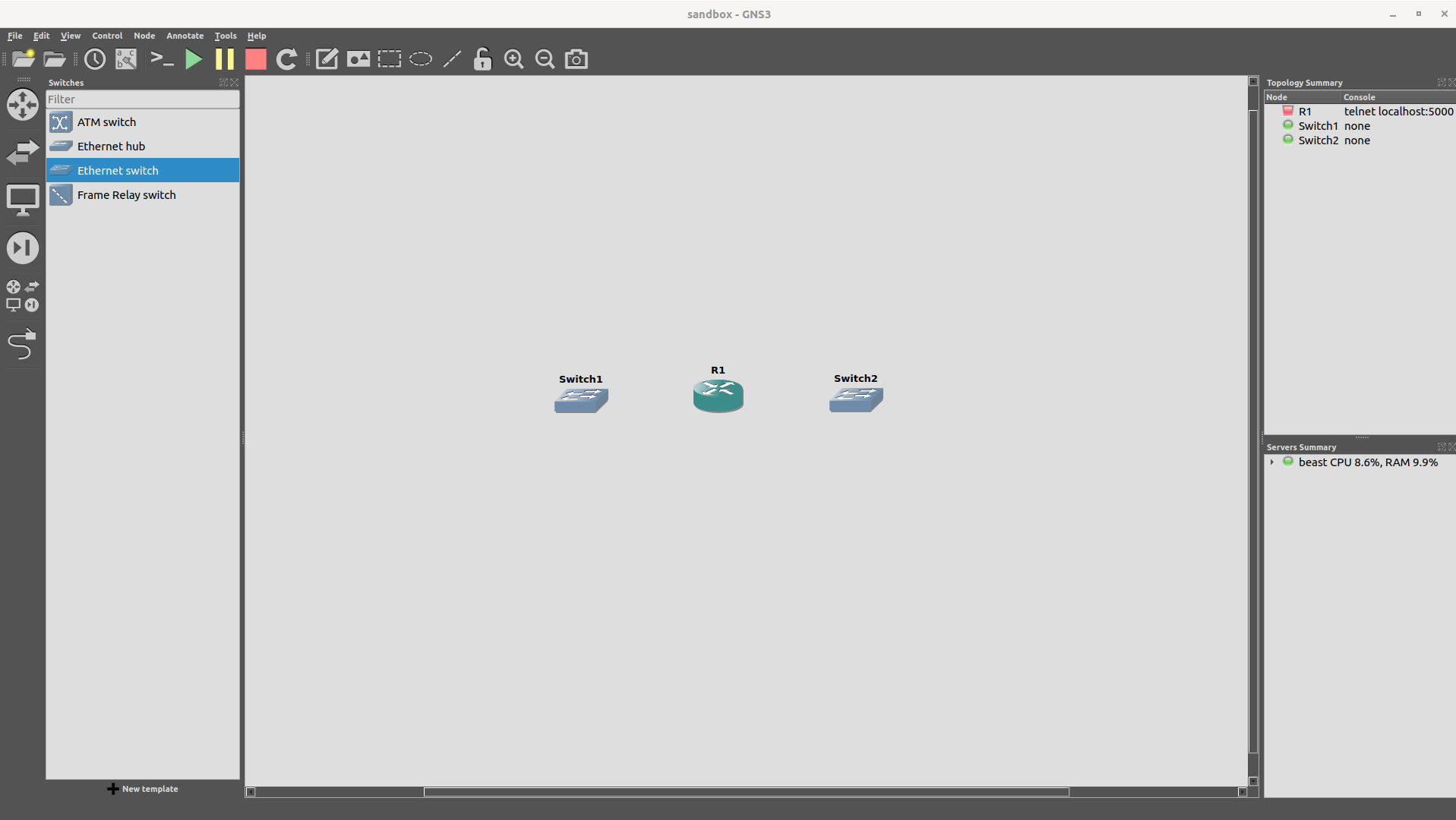Screen dimensions: 1456x820
Task: Click the canvas horizontal scrollbar
Action: pos(746,792)
